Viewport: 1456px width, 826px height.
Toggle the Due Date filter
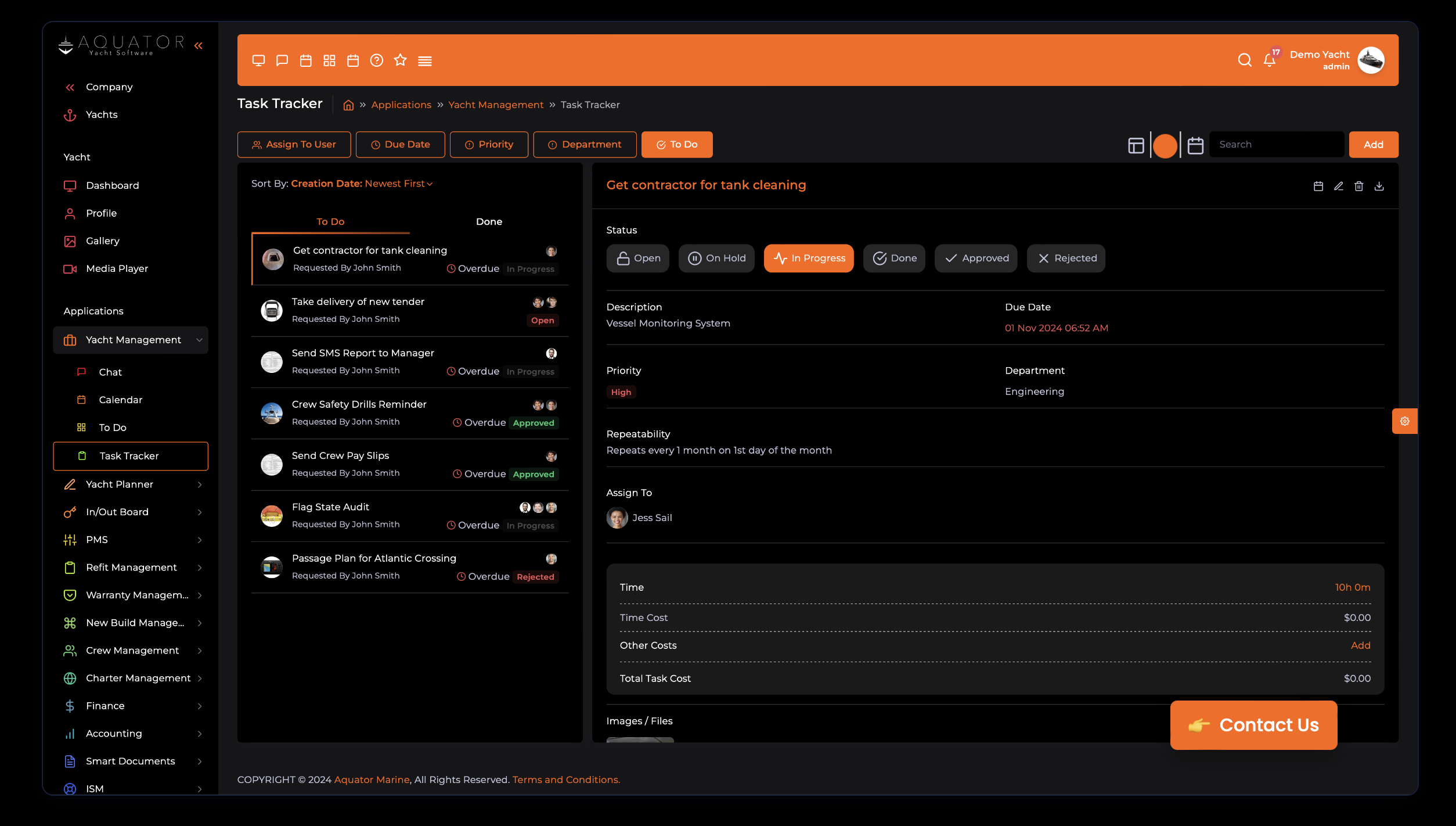click(x=400, y=145)
